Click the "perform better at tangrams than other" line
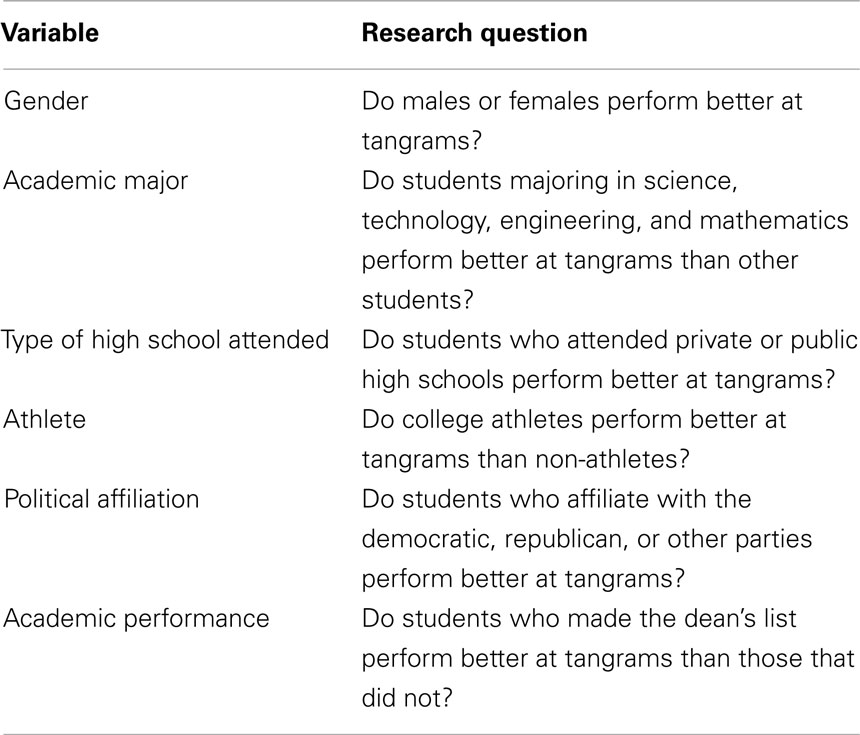The width and height of the screenshot is (860, 735). [x=580, y=261]
